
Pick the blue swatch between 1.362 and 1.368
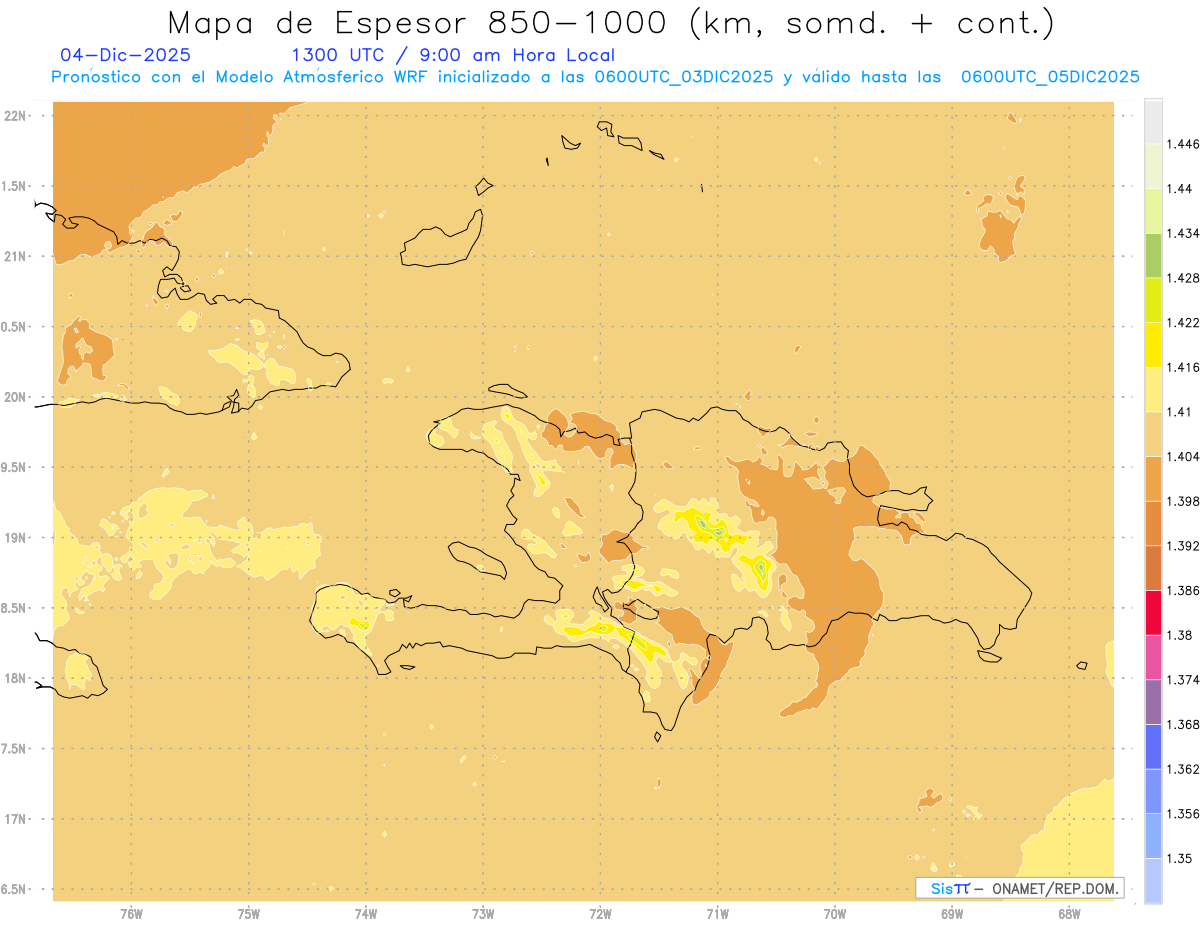(x=1153, y=747)
